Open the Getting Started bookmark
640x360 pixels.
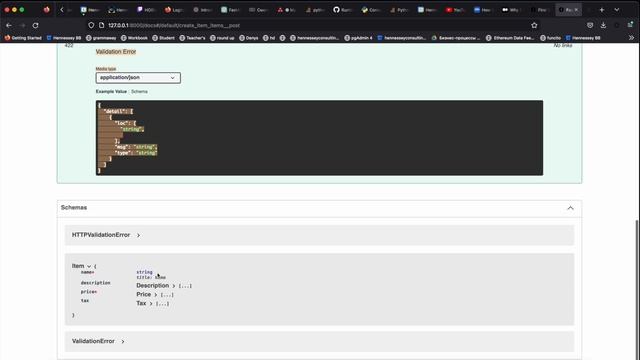tap(23, 38)
